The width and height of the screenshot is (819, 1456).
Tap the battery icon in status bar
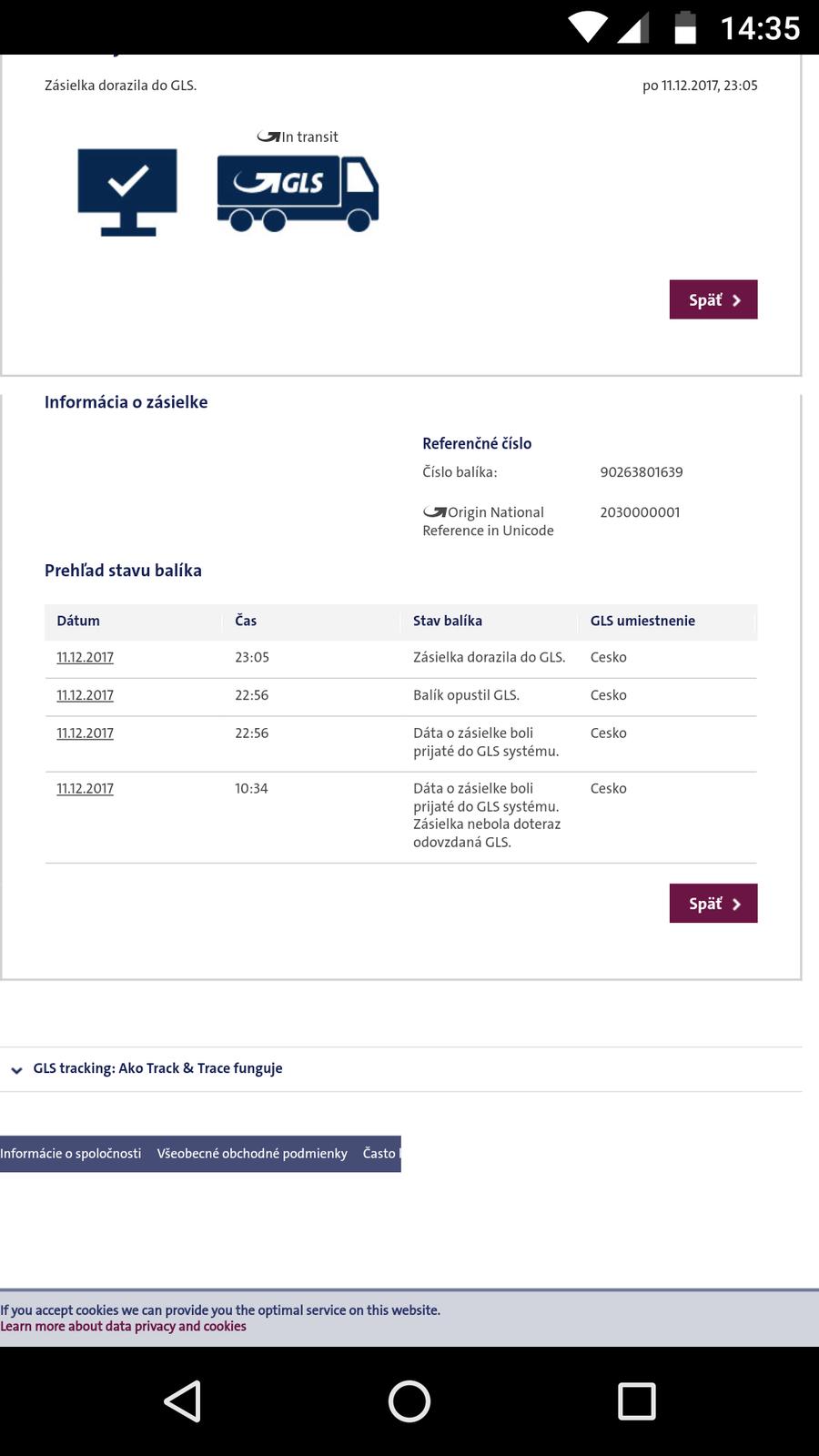pyautogui.click(x=685, y=27)
